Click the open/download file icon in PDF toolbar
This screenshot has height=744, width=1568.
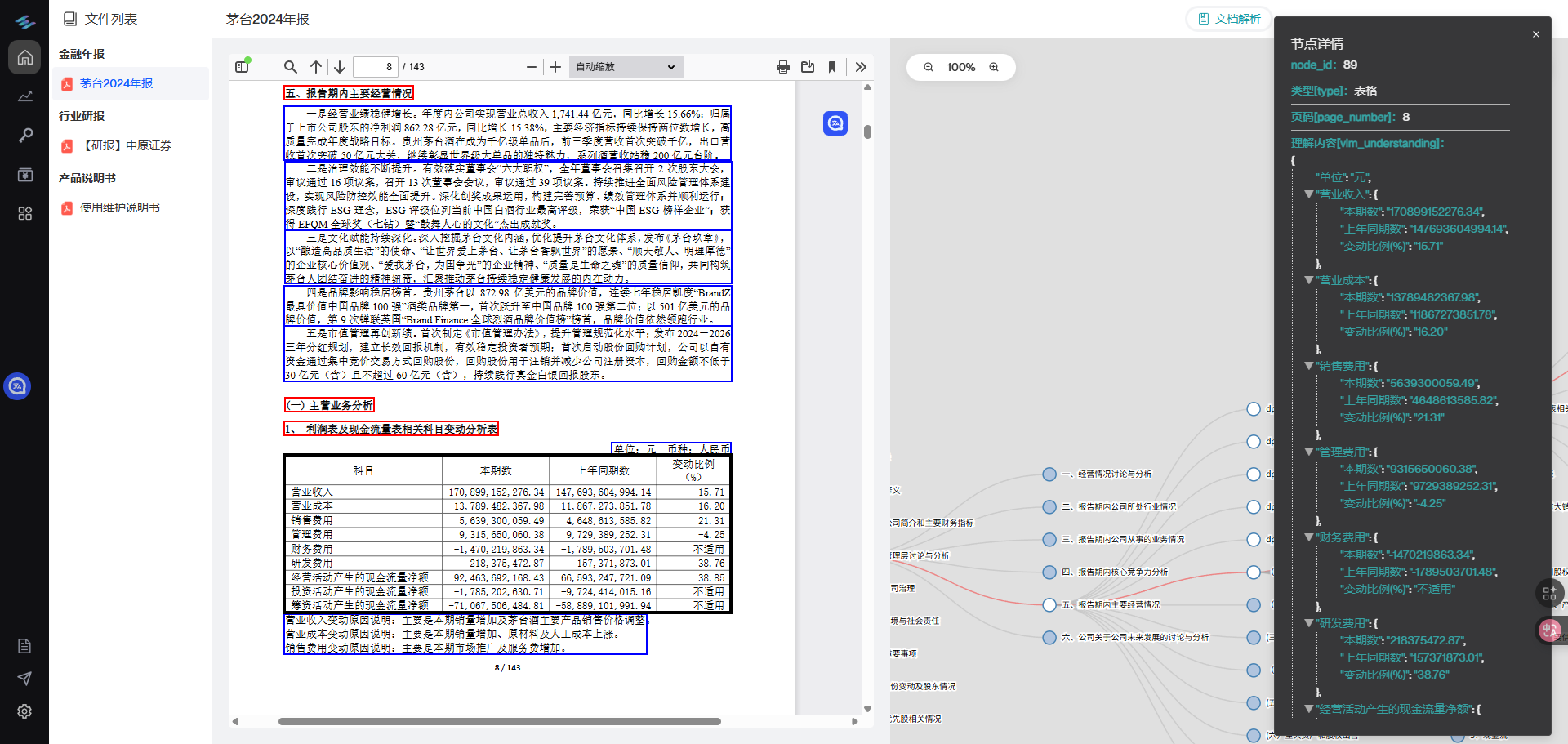coord(808,67)
